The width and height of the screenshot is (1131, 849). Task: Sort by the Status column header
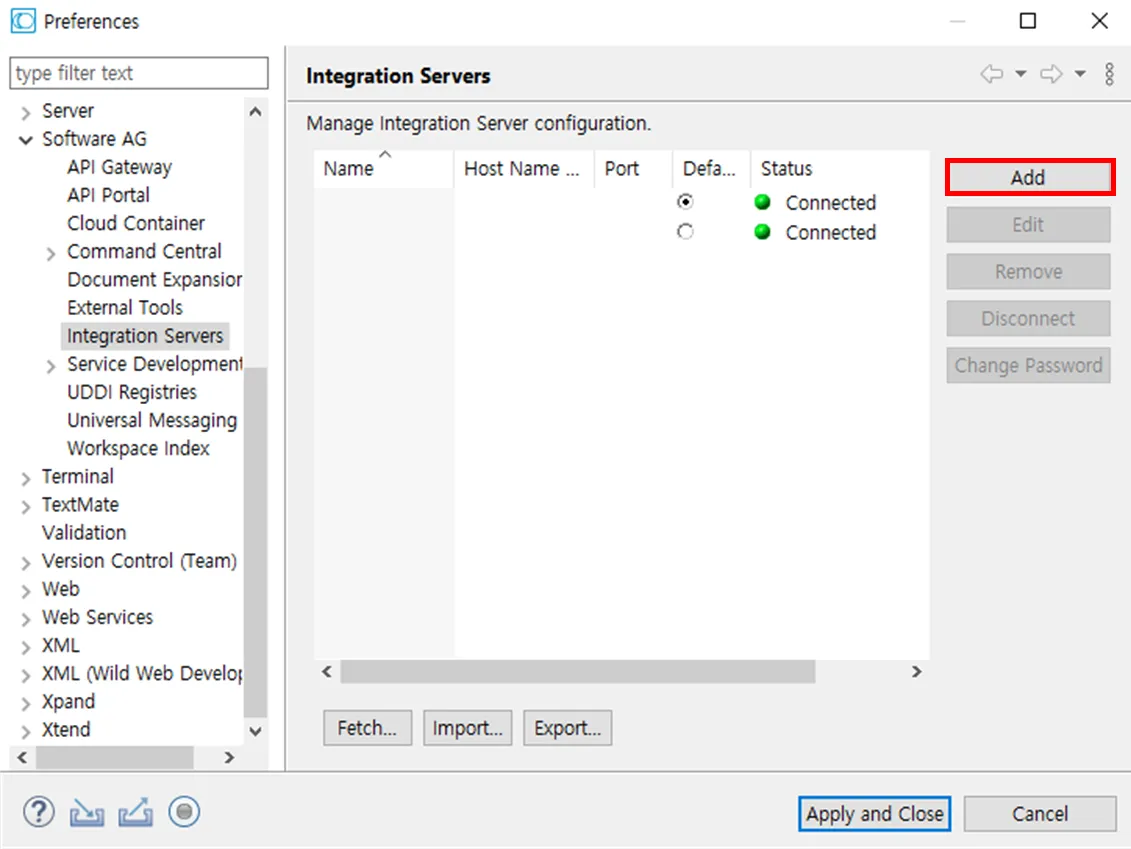840,169
